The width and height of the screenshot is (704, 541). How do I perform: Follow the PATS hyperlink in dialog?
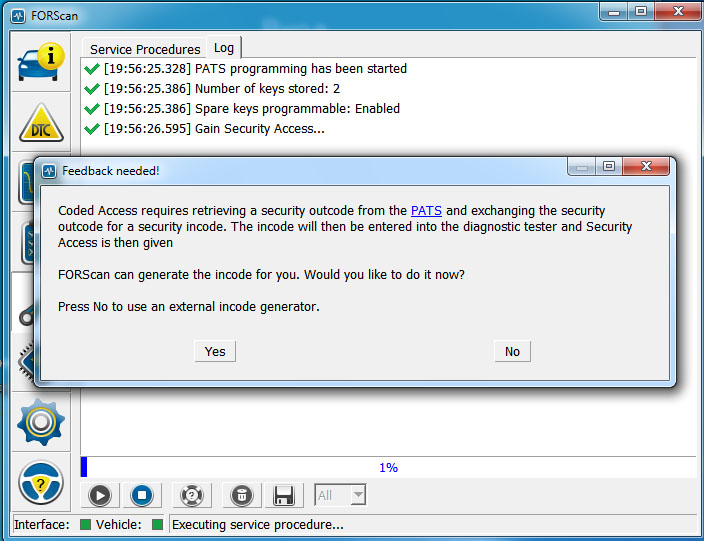point(426,211)
